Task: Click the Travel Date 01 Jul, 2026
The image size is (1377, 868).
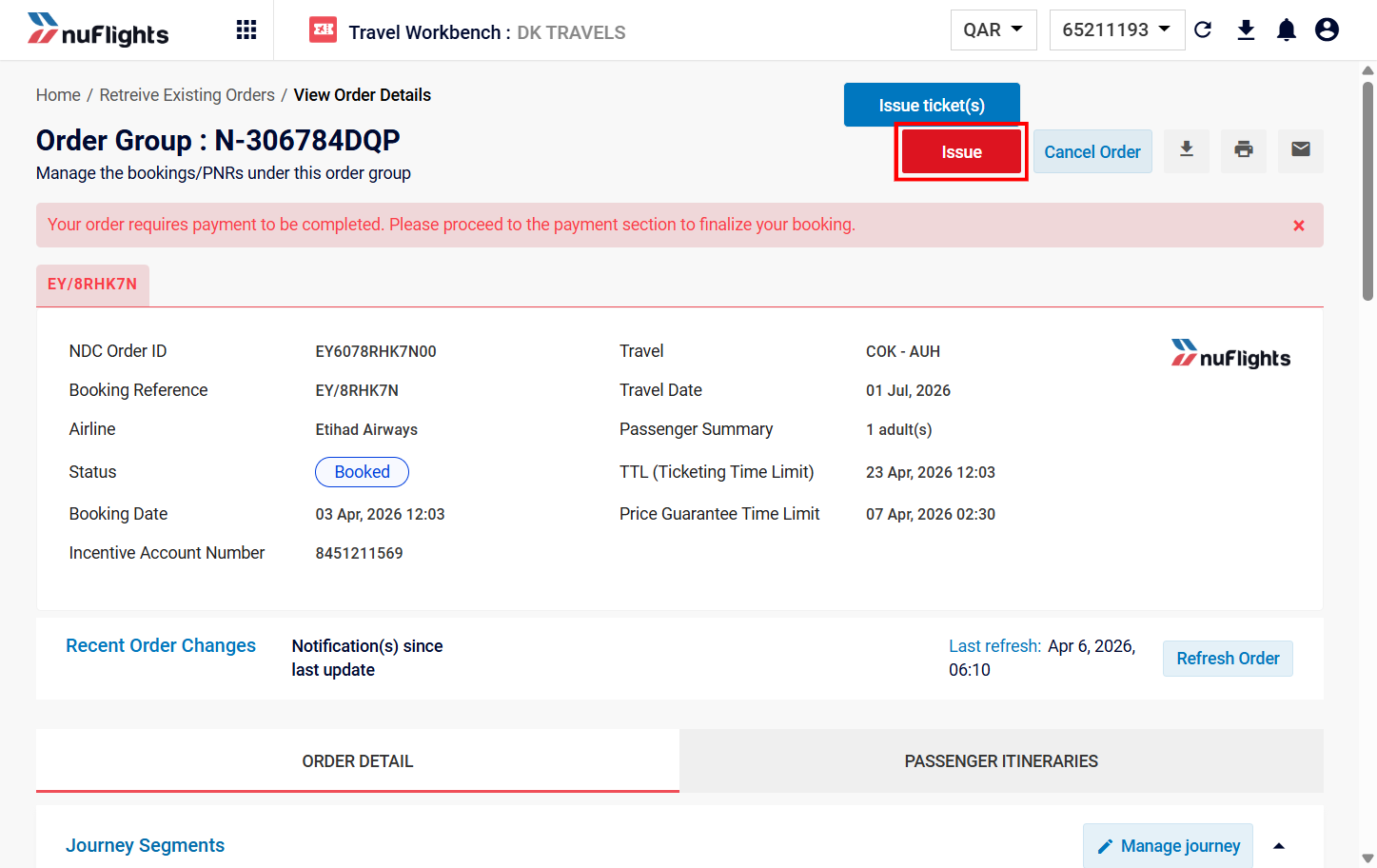Action: (908, 391)
